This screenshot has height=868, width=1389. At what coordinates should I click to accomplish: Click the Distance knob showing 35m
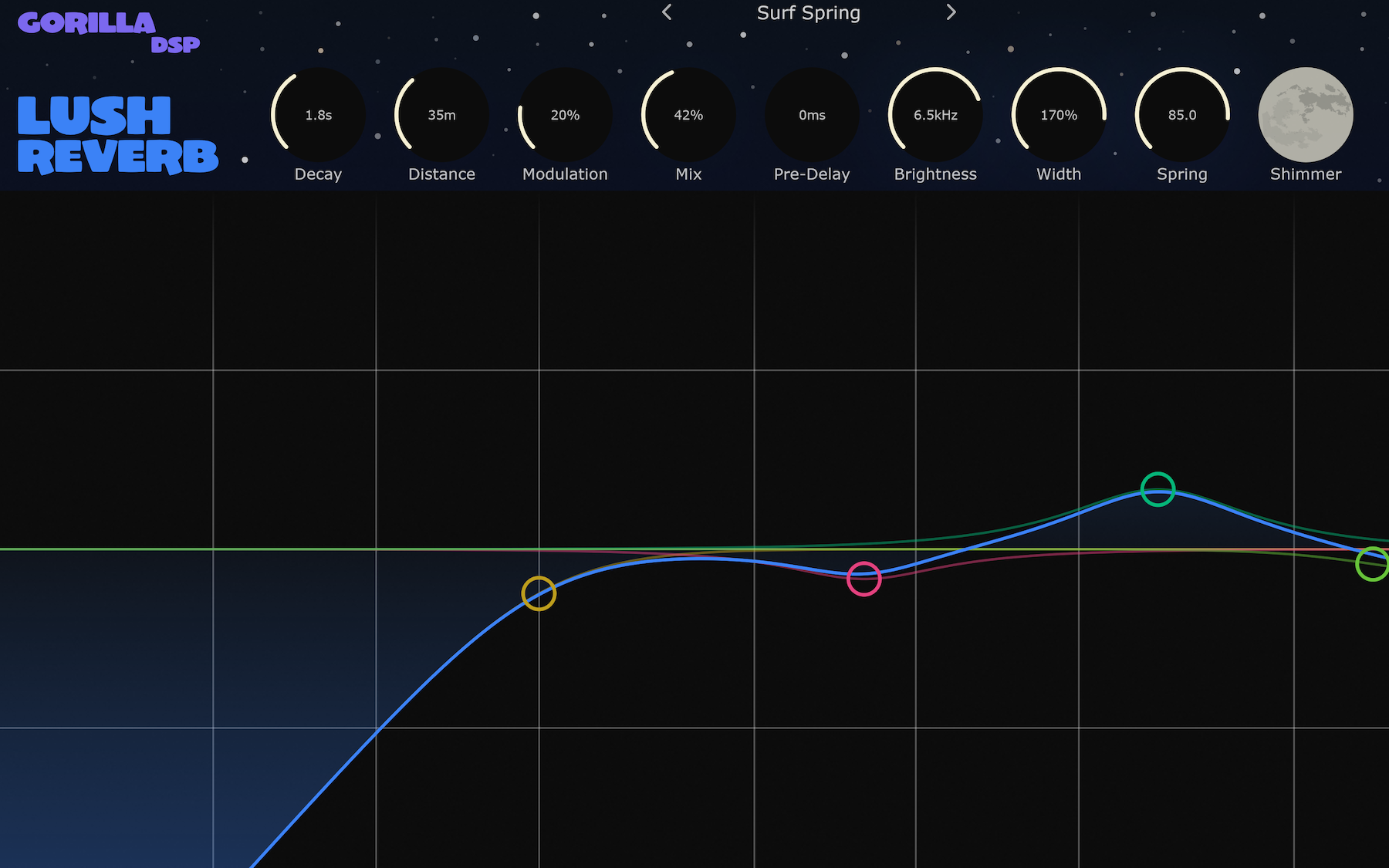point(441,115)
